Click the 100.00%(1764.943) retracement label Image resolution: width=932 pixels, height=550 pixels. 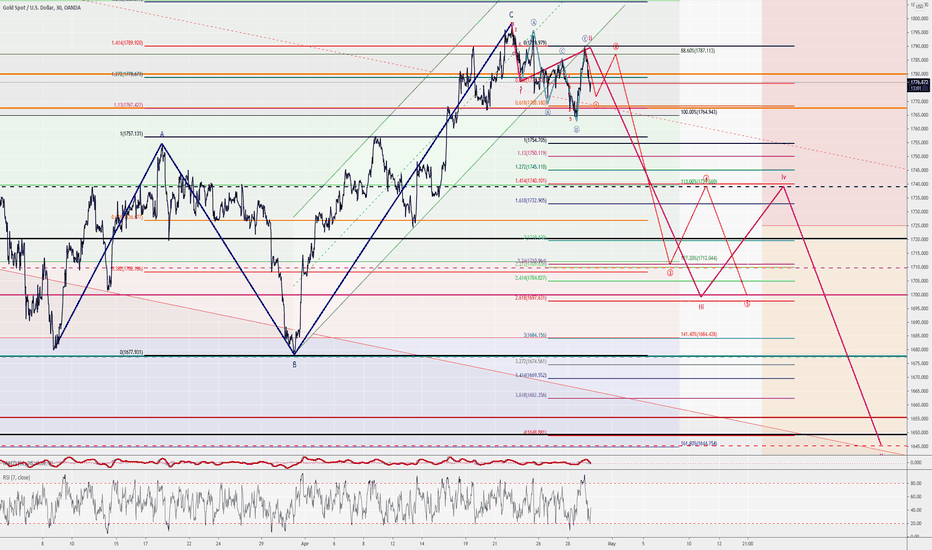[698, 112]
